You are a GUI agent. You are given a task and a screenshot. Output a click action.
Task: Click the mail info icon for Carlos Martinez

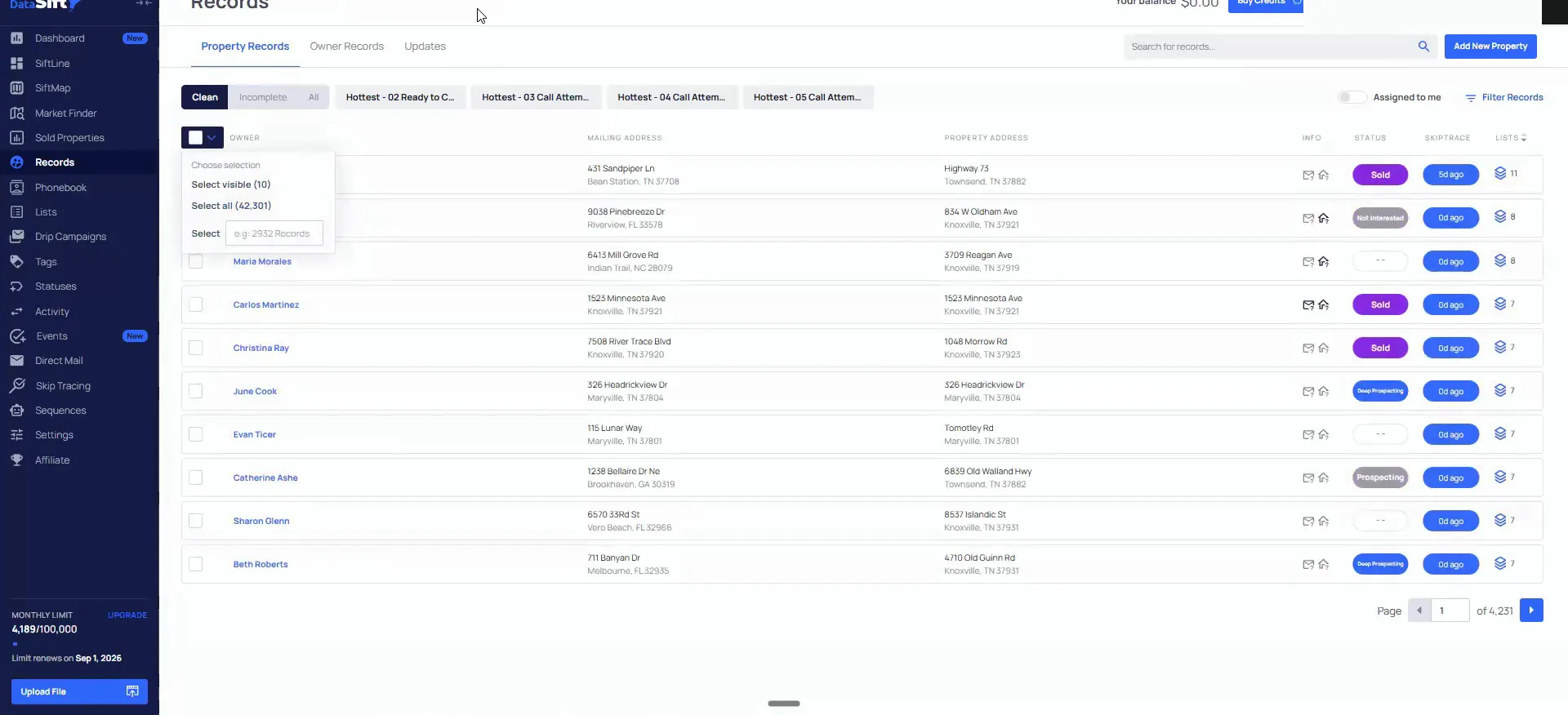pos(1308,305)
